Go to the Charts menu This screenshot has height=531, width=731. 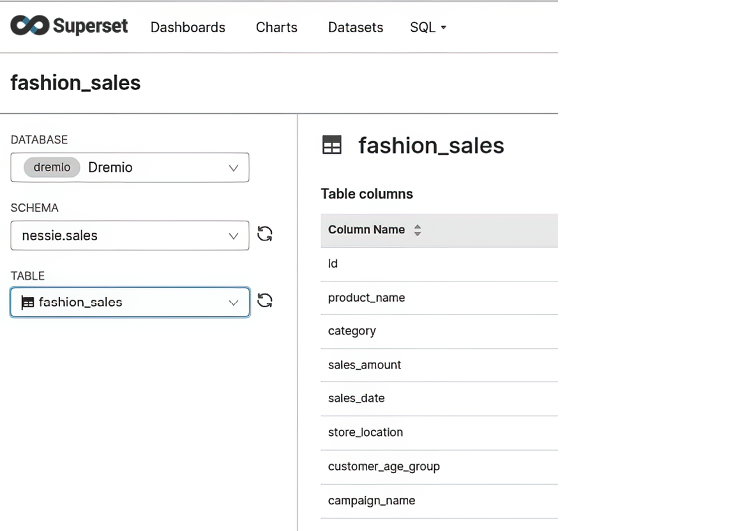coord(276,28)
